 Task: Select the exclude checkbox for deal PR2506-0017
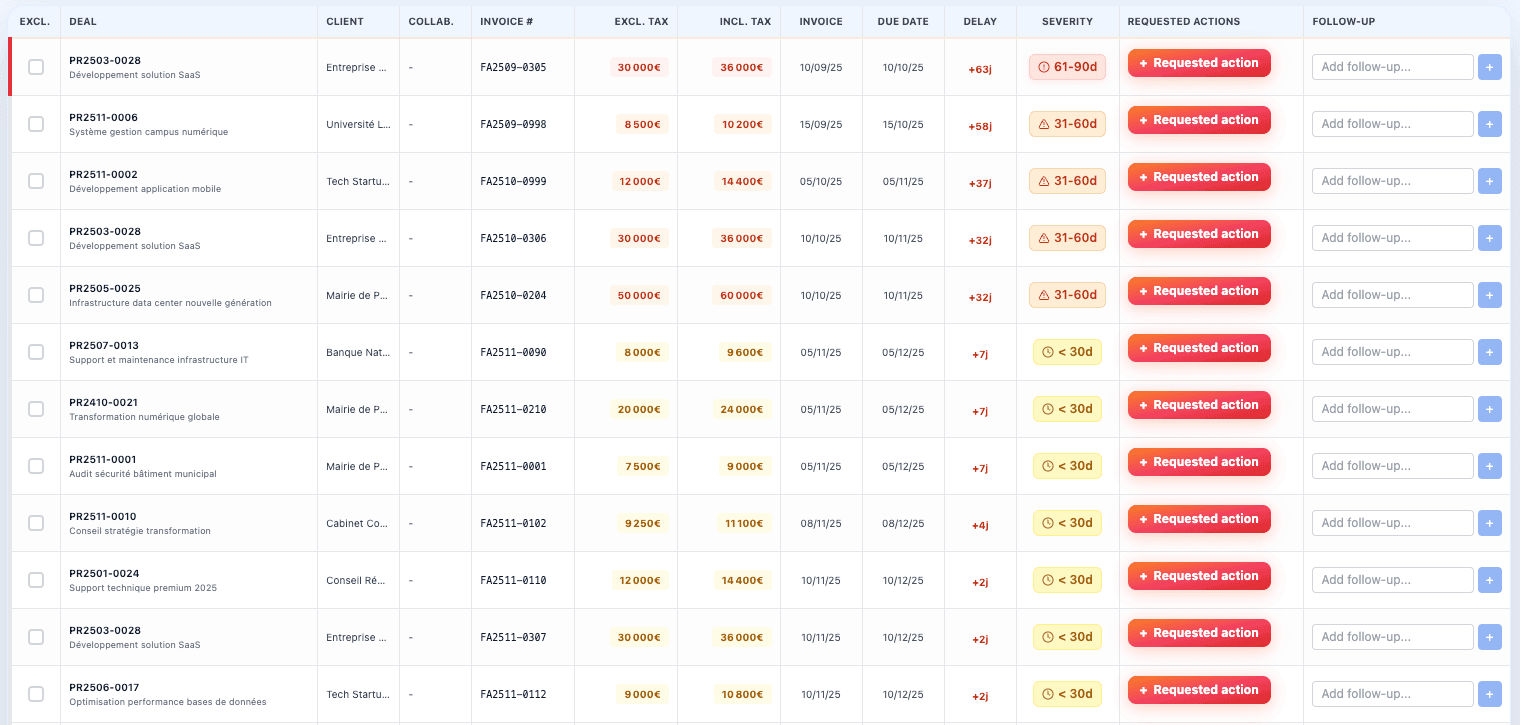pyautogui.click(x=36, y=694)
